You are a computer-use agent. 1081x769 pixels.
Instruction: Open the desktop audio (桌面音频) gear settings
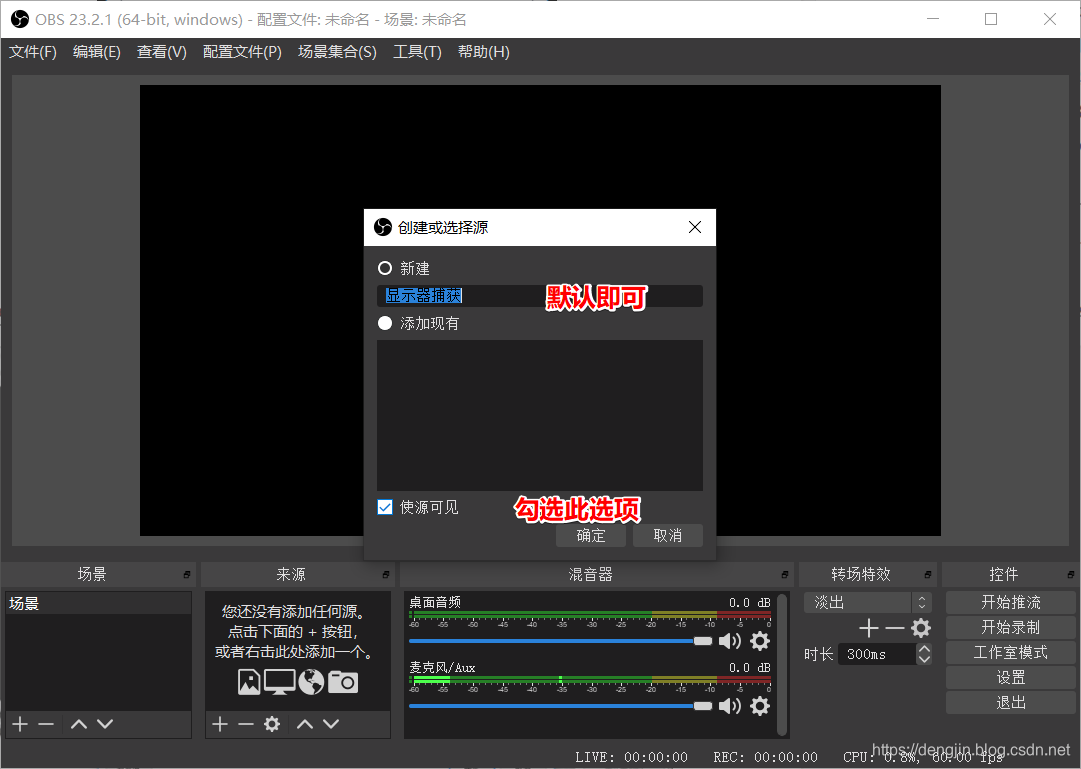[x=760, y=641]
